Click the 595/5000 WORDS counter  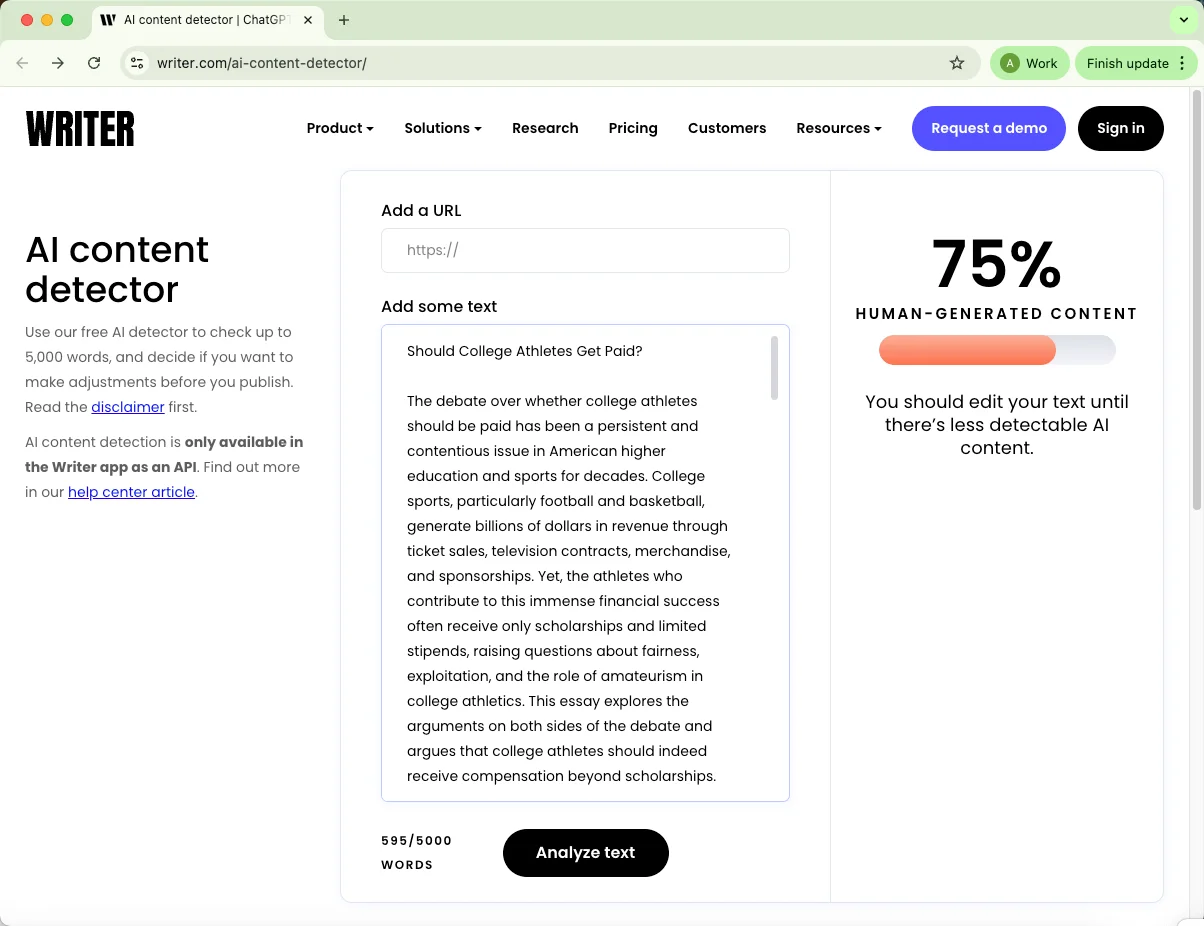coord(417,853)
